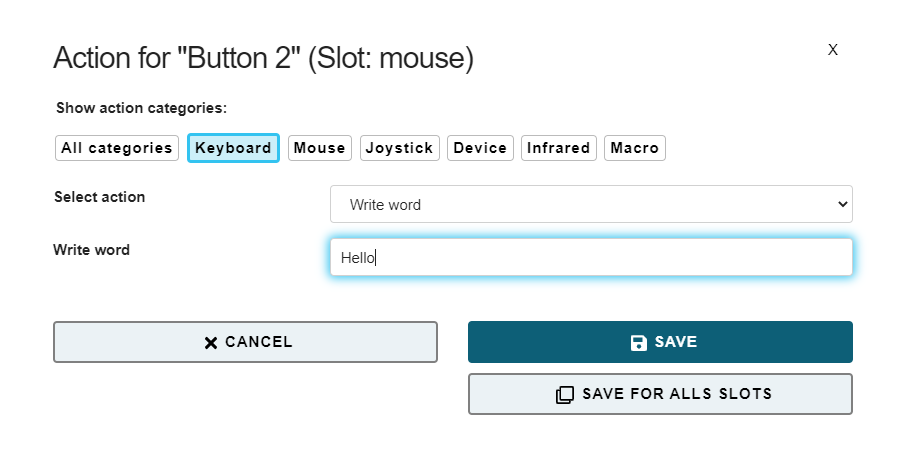This screenshot has height=455, width=904.
Task: Close the dialog with the top-right X
Action: point(833,50)
